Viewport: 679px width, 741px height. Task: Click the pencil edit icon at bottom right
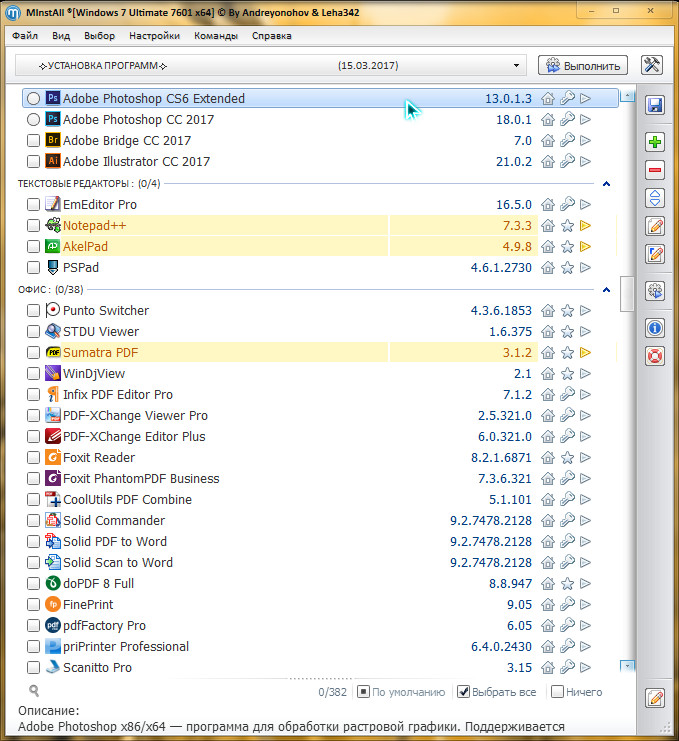tap(655, 698)
